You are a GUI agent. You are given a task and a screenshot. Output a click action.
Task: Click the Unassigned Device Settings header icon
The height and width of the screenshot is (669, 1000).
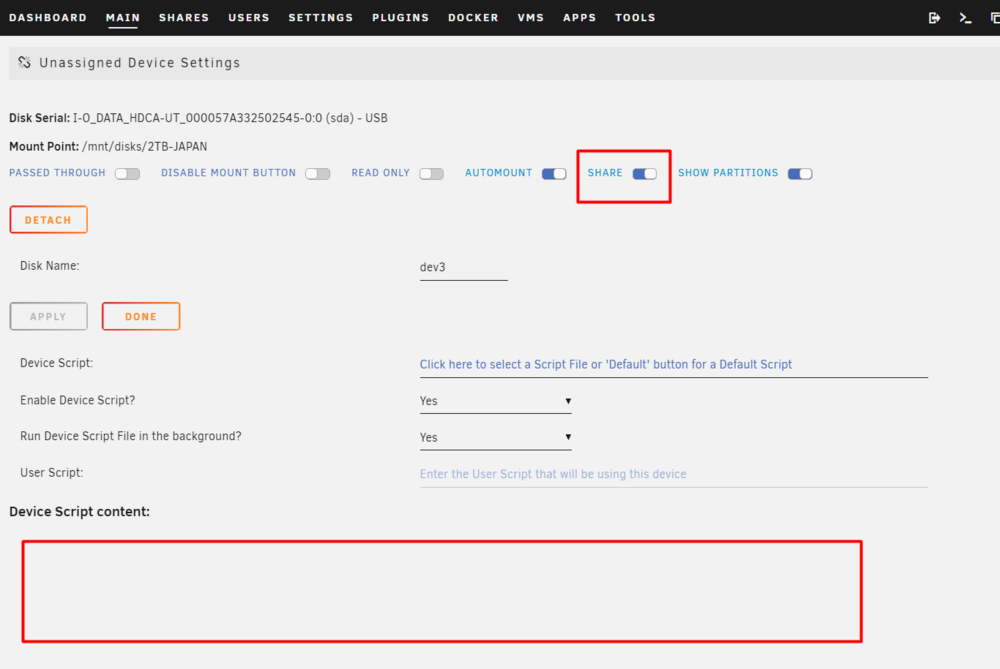pyautogui.click(x=24, y=62)
